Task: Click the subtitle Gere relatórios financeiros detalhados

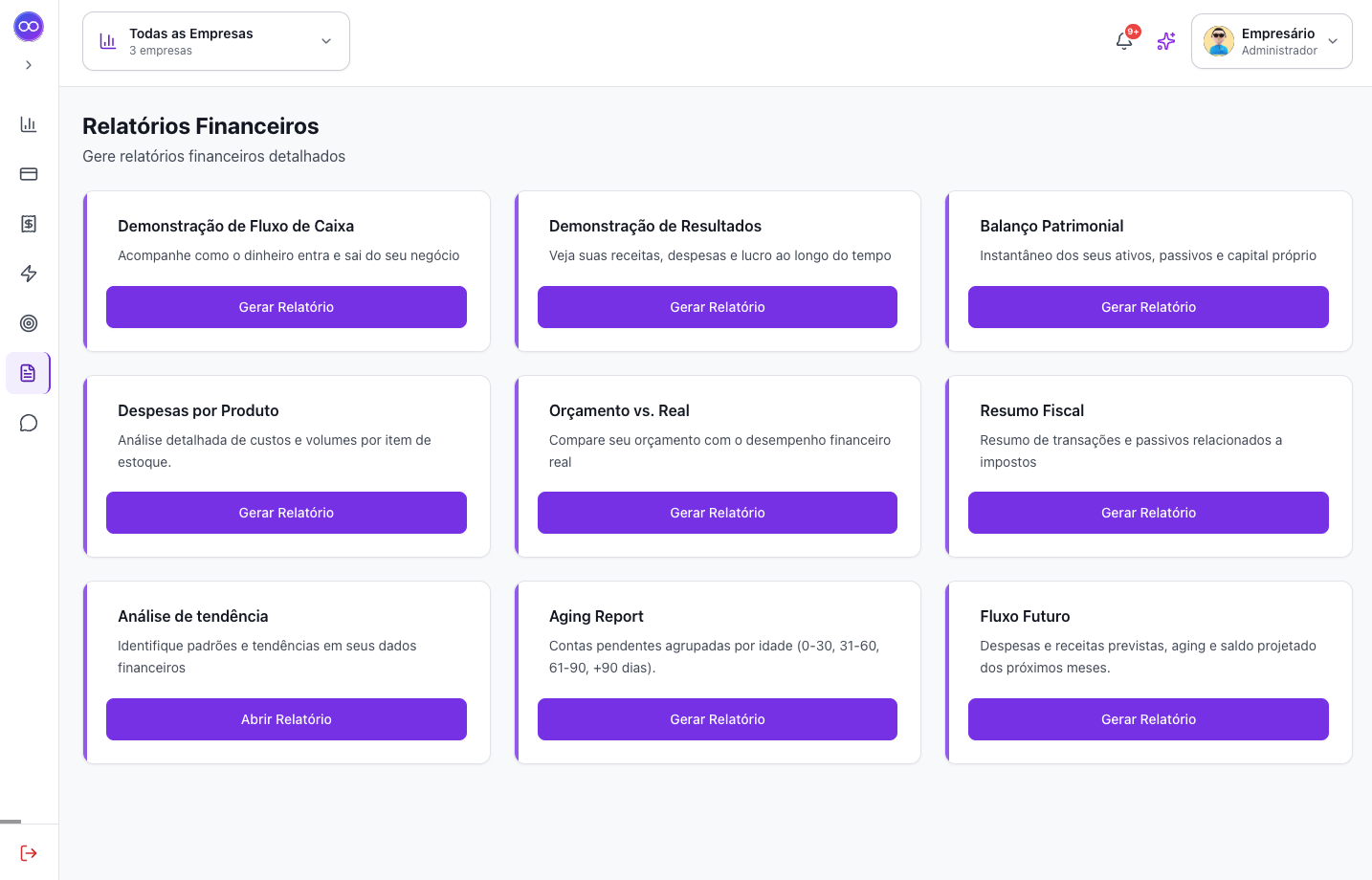Action: pyautogui.click(x=214, y=156)
